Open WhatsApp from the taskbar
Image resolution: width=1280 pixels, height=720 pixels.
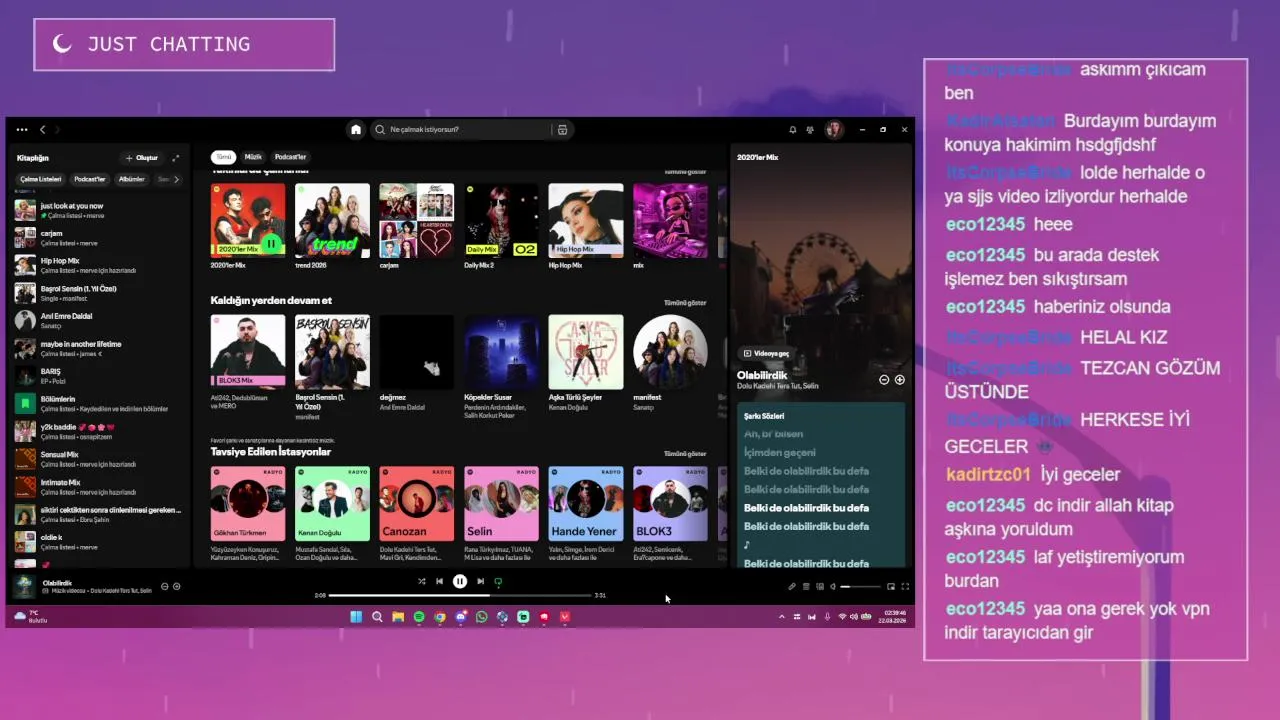pyautogui.click(x=481, y=617)
